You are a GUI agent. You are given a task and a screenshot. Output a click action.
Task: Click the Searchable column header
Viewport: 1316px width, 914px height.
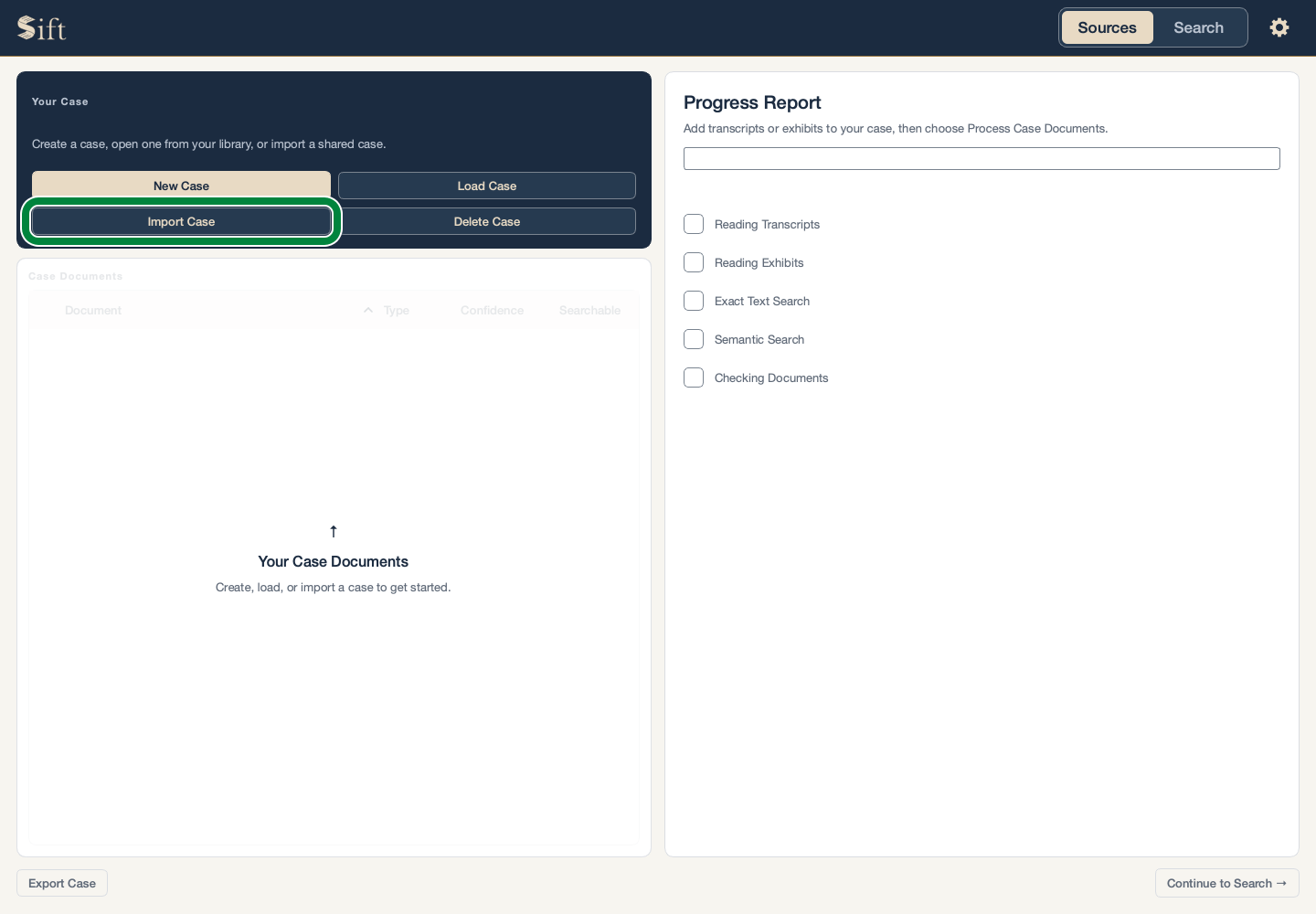589,311
